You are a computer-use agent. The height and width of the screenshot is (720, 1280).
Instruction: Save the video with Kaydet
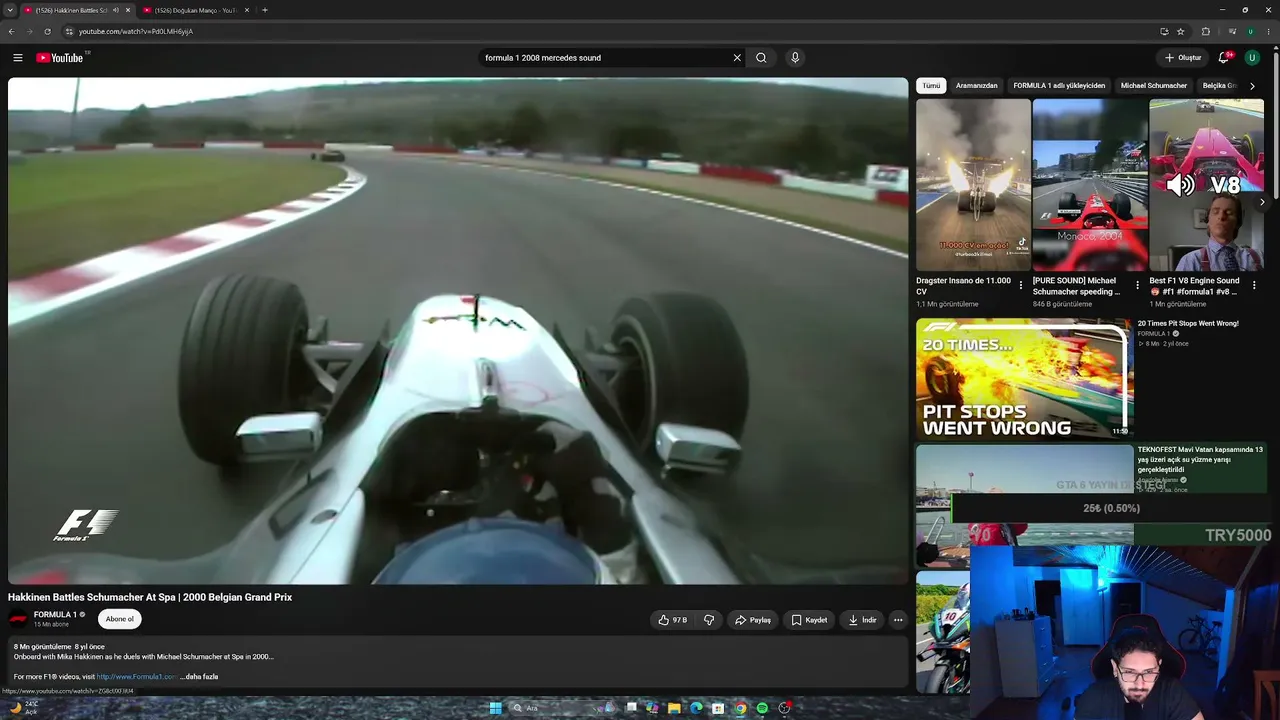pos(809,620)
